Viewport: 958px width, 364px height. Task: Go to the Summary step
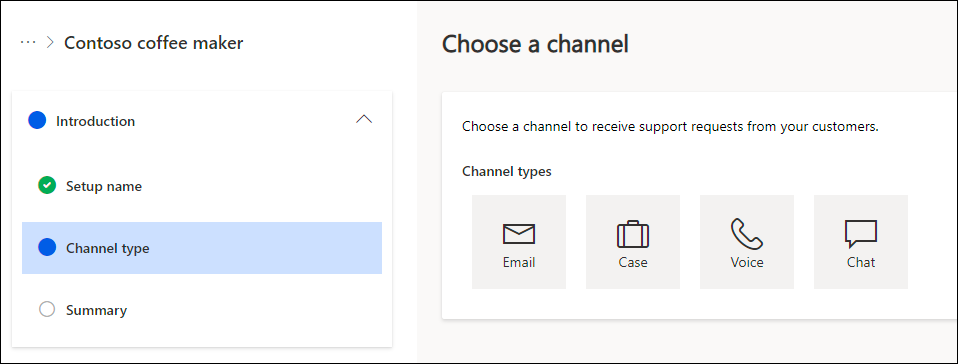pos(202,310)
